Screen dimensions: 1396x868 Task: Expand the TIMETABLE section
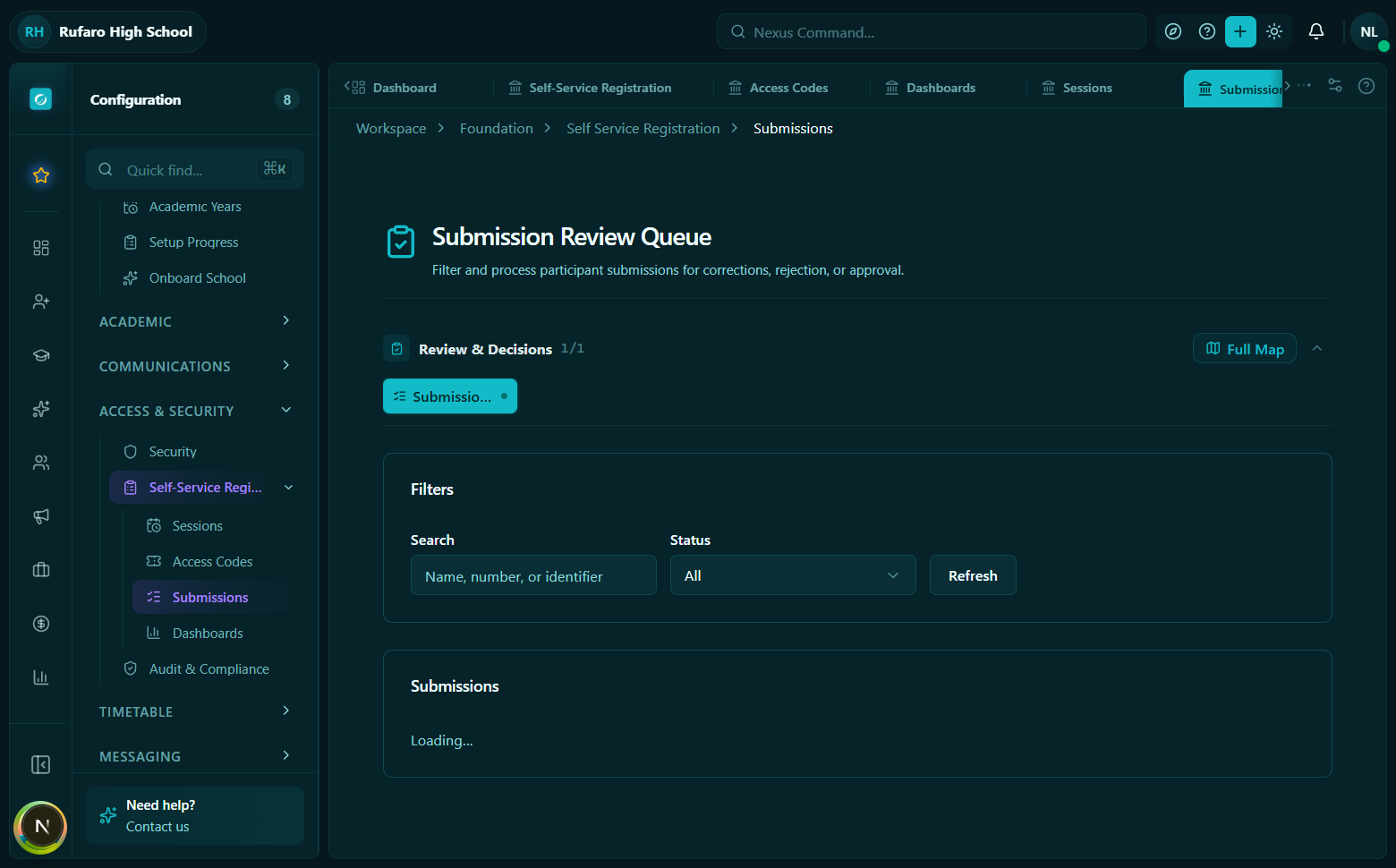pyautogui.click(x=195, y=711)
